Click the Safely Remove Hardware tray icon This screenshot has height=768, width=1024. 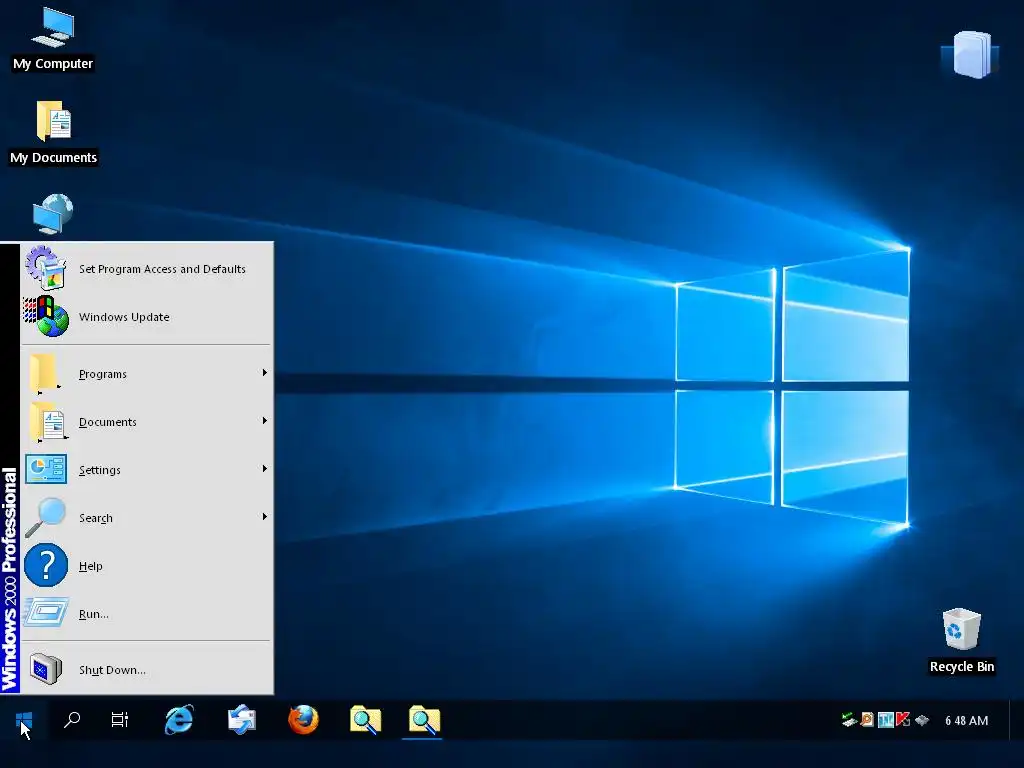pyautogui.click(x=849, y=720)
